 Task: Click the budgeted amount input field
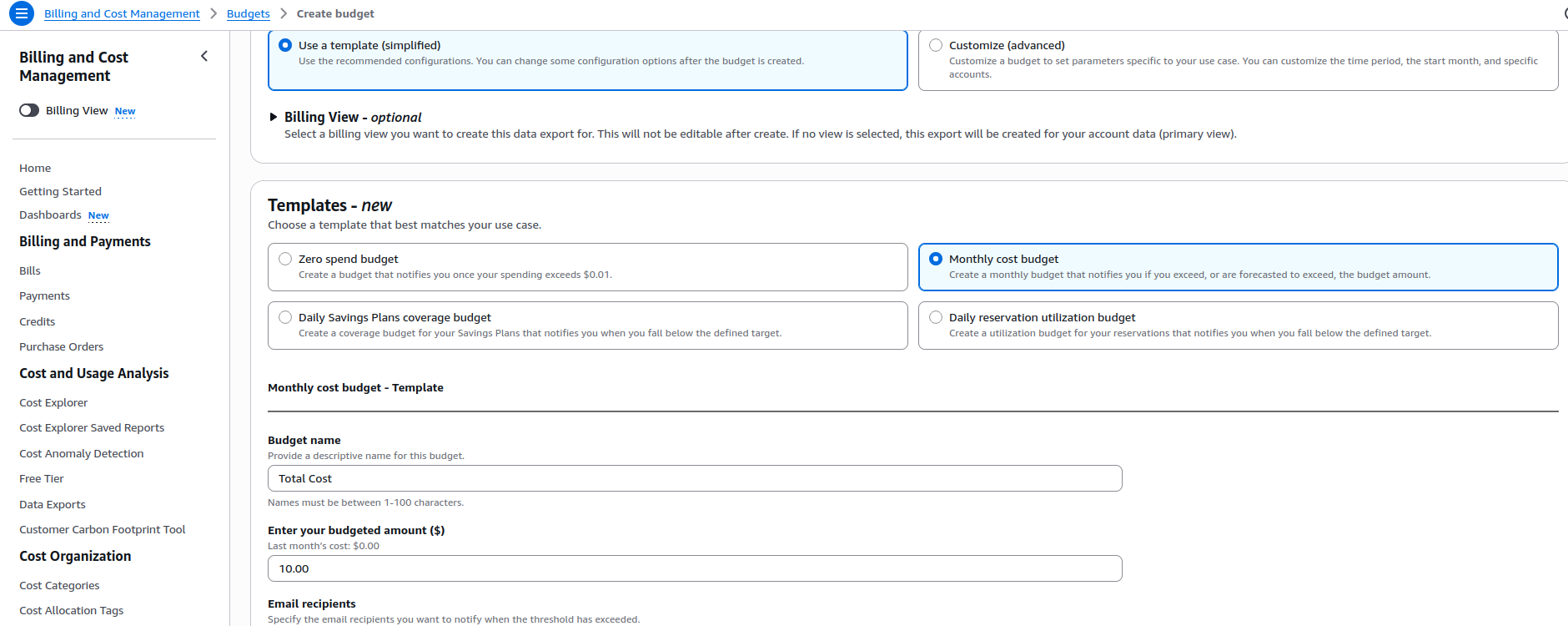pos(694,568)
